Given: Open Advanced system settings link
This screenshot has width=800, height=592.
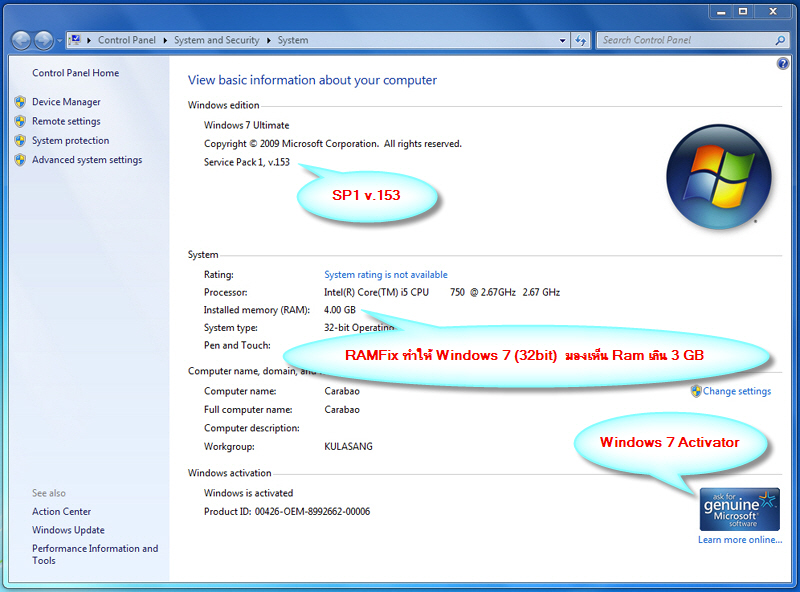Looking at the screenshot, I should click(87, 160).
